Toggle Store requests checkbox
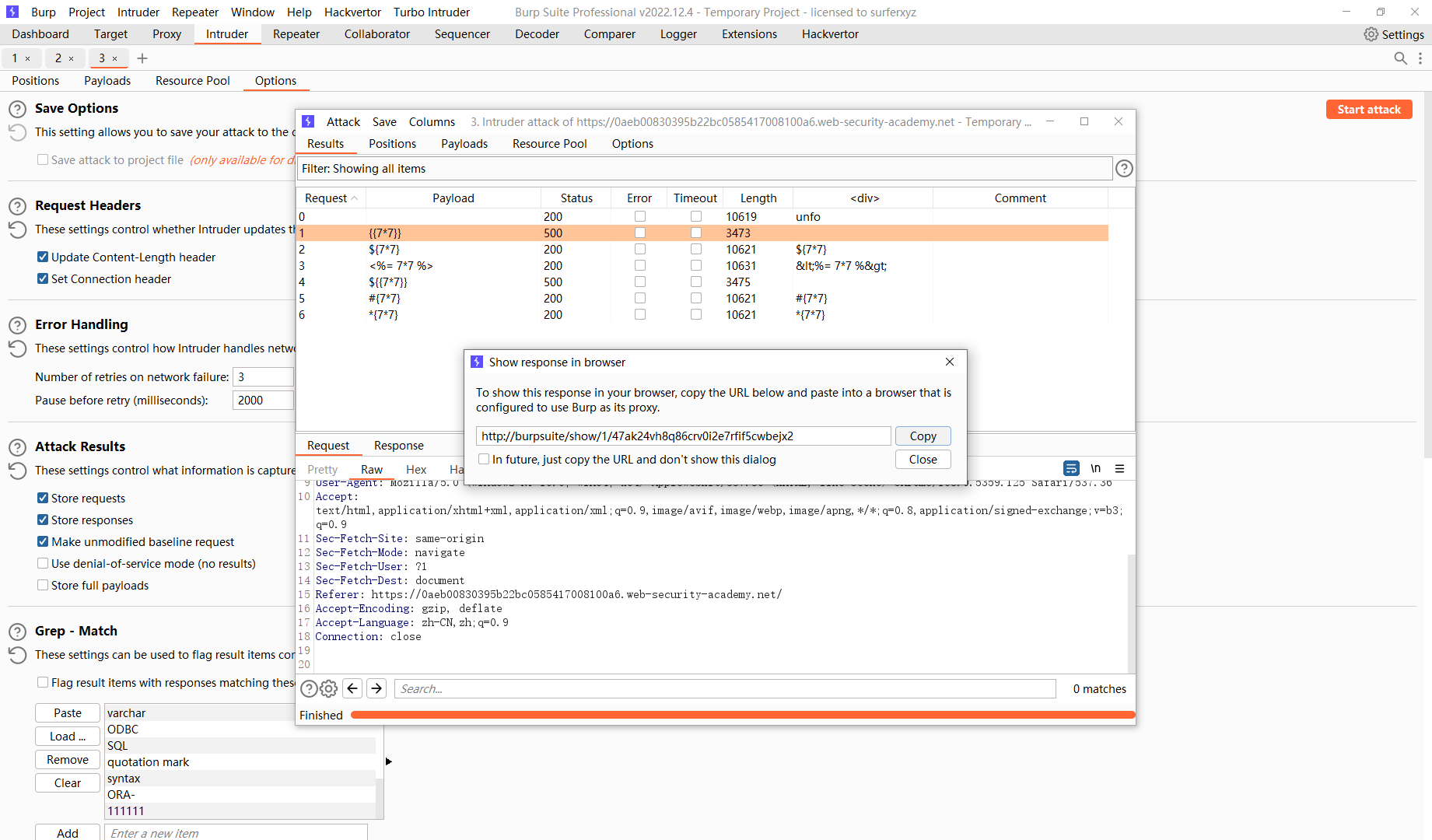Image resolution: width=1432 pixels, height=840 pixels. 43,499
